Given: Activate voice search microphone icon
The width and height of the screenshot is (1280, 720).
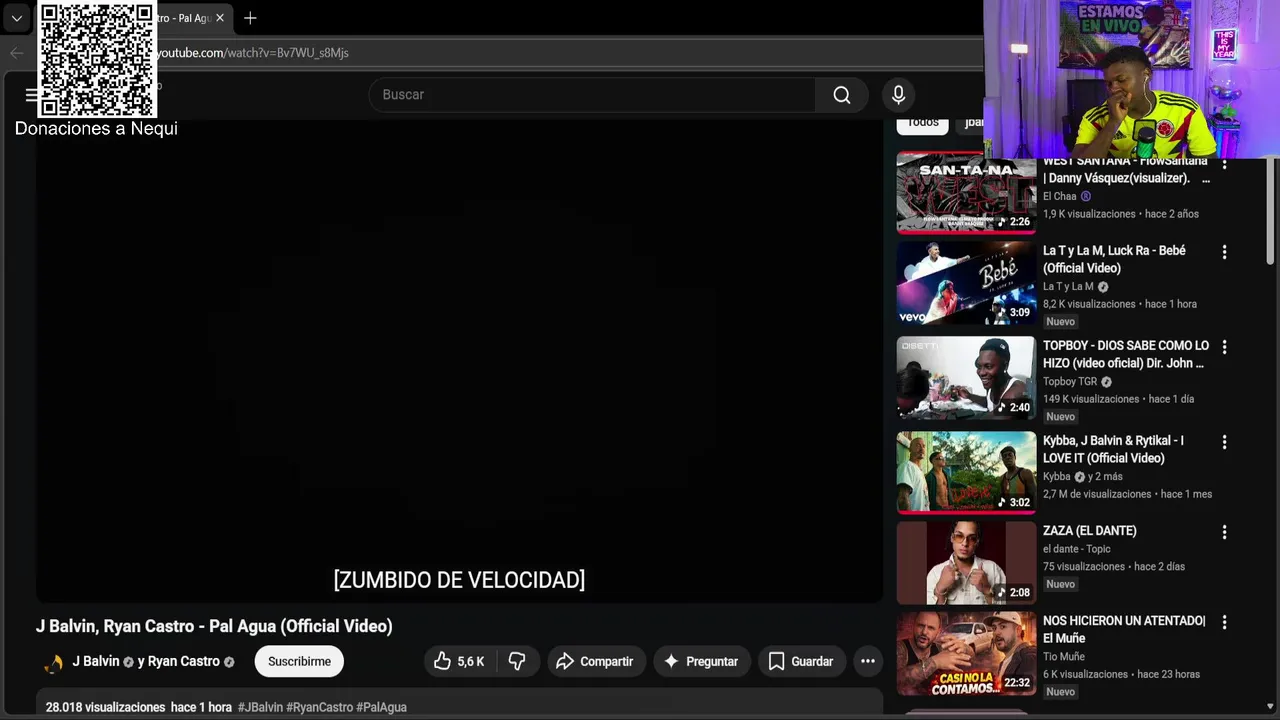Looking at the screenshot, I should (898, 94).
